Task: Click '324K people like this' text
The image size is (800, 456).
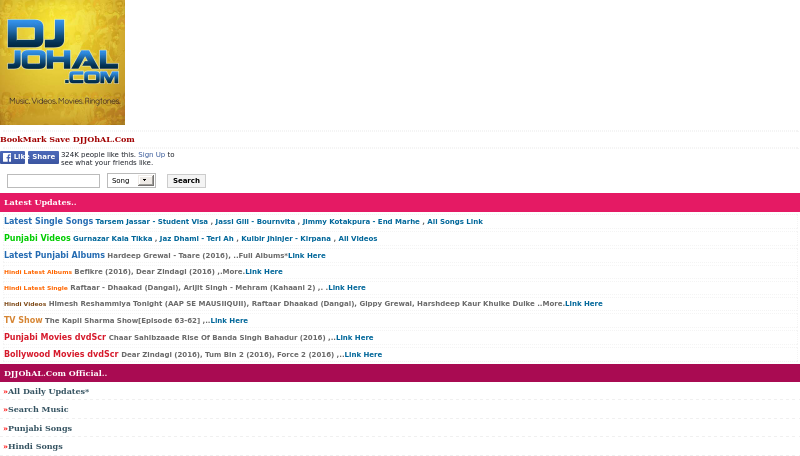Action: [98, 155]
